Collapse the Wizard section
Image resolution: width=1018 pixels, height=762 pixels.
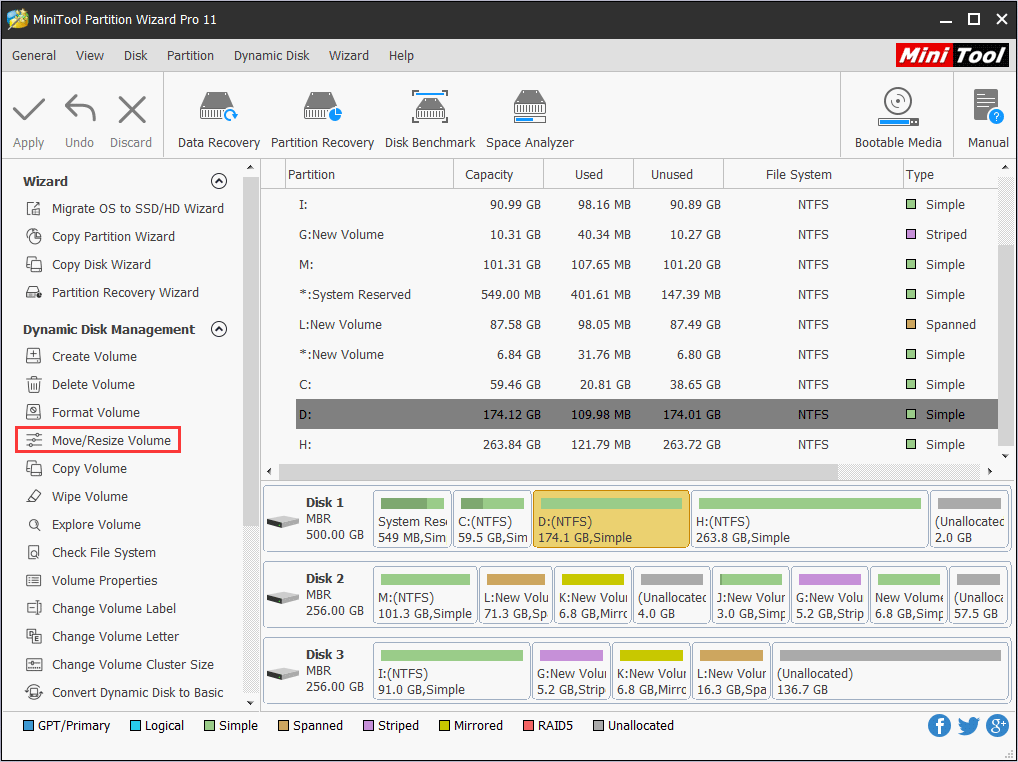click(219, 181)
